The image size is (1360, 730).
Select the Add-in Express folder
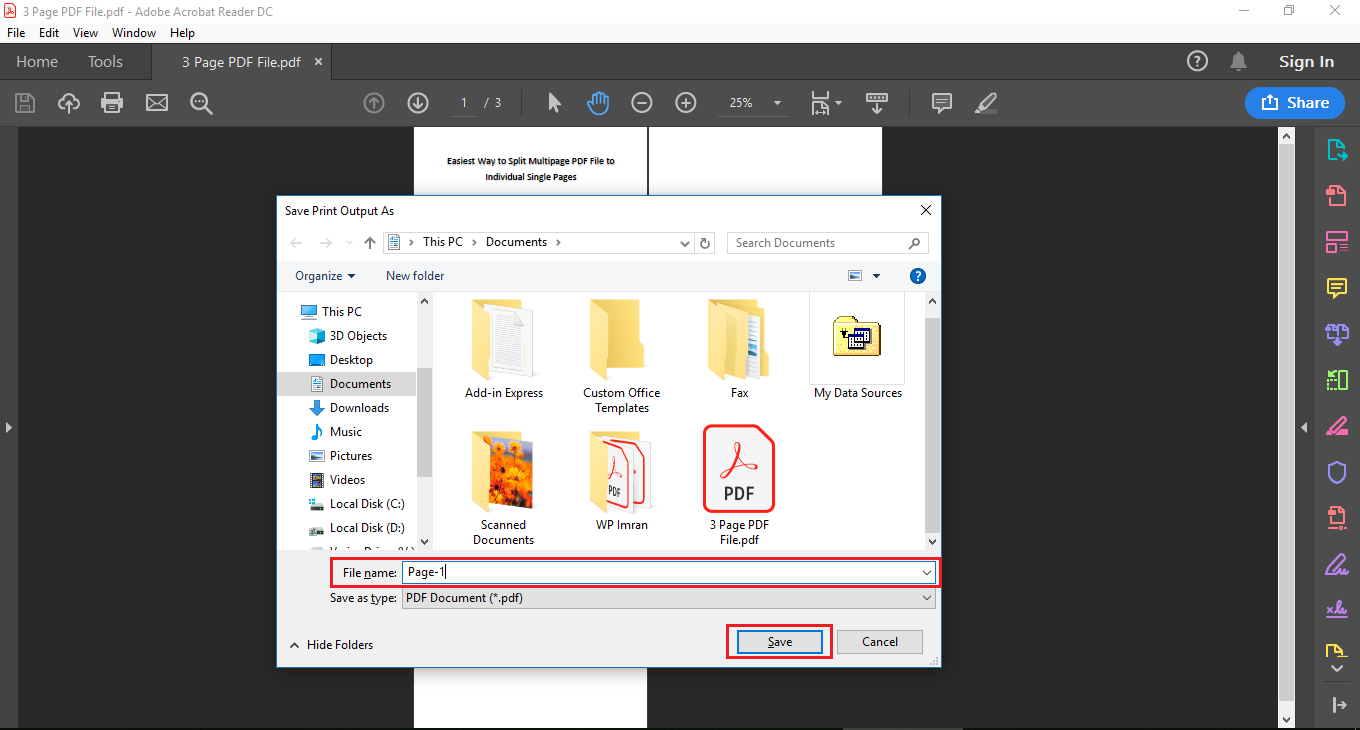[x=504, y=350]
